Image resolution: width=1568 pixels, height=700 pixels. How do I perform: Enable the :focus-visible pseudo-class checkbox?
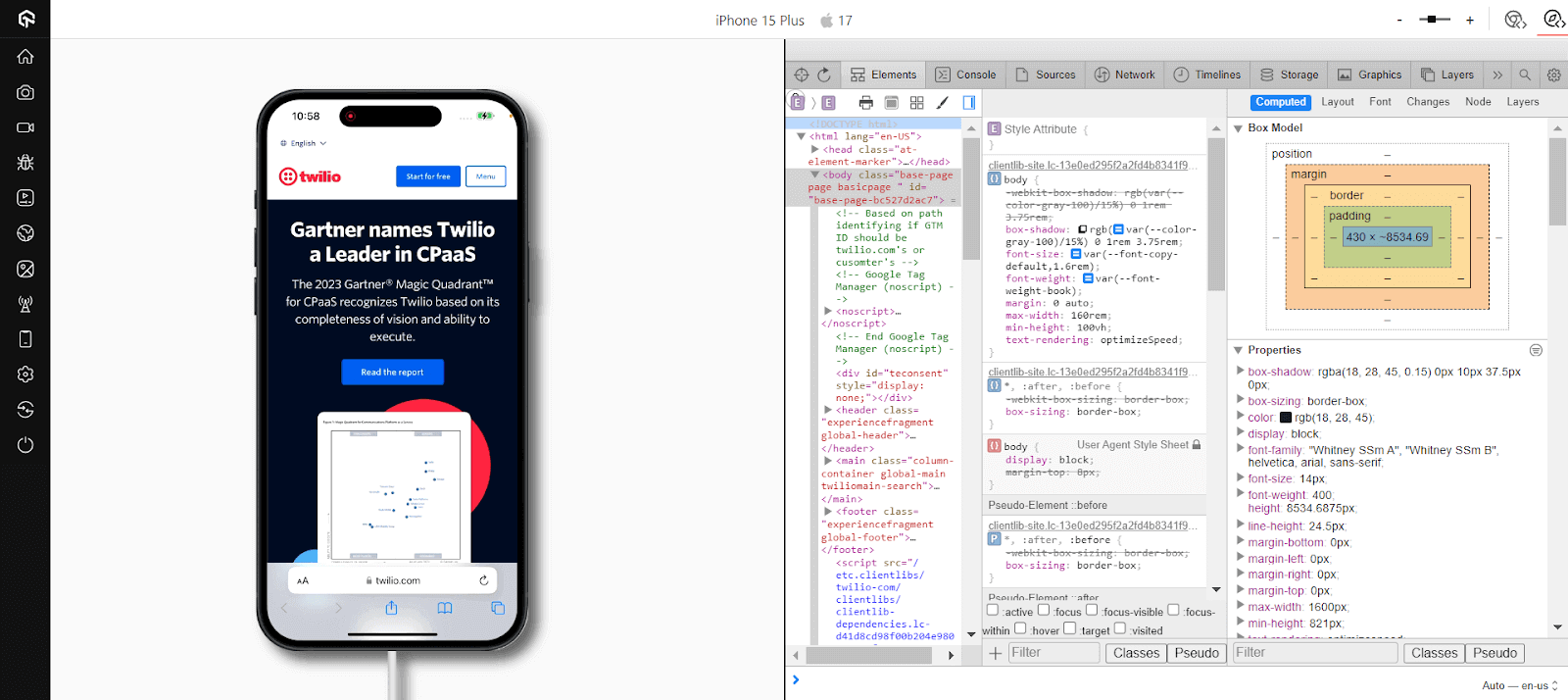pyautogui.click(x=1092, y=610)
